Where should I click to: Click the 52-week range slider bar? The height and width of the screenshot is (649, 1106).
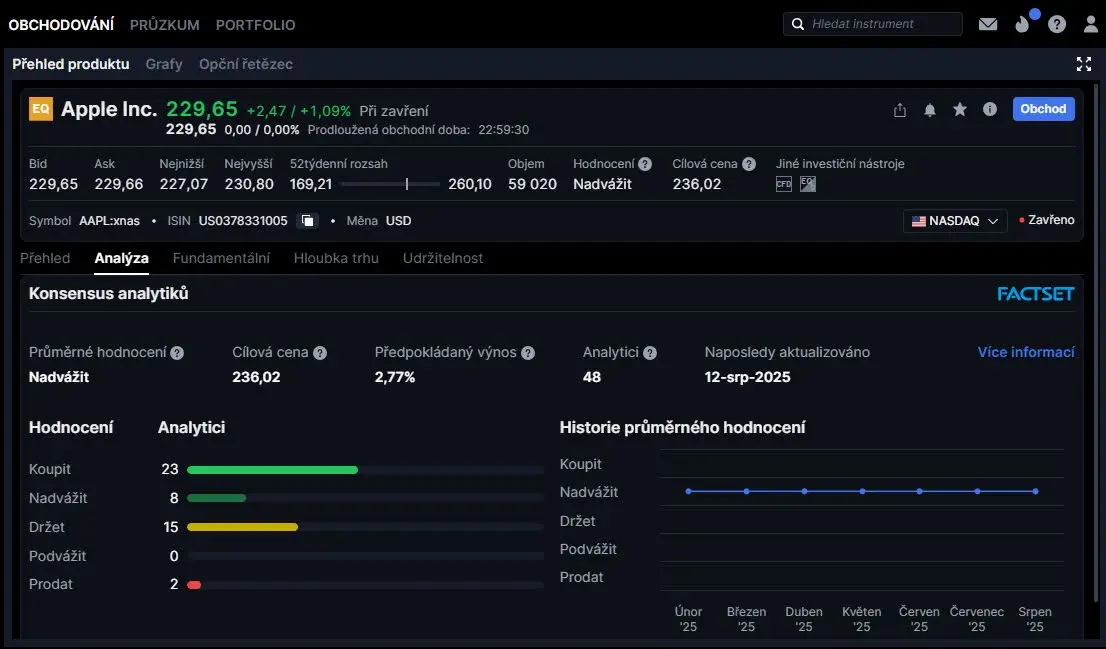point(390,184)
